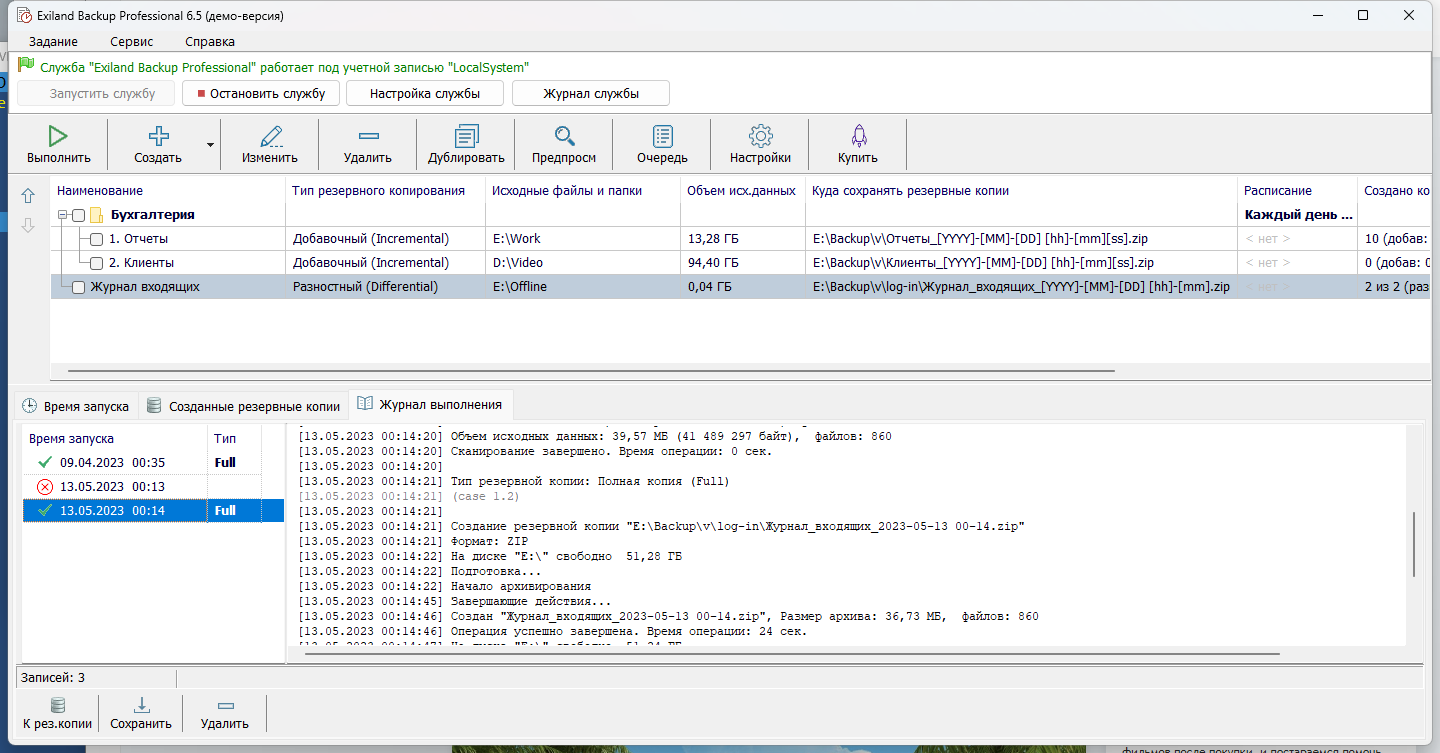Click the Дублировать icon

click(x=466, y=136)
